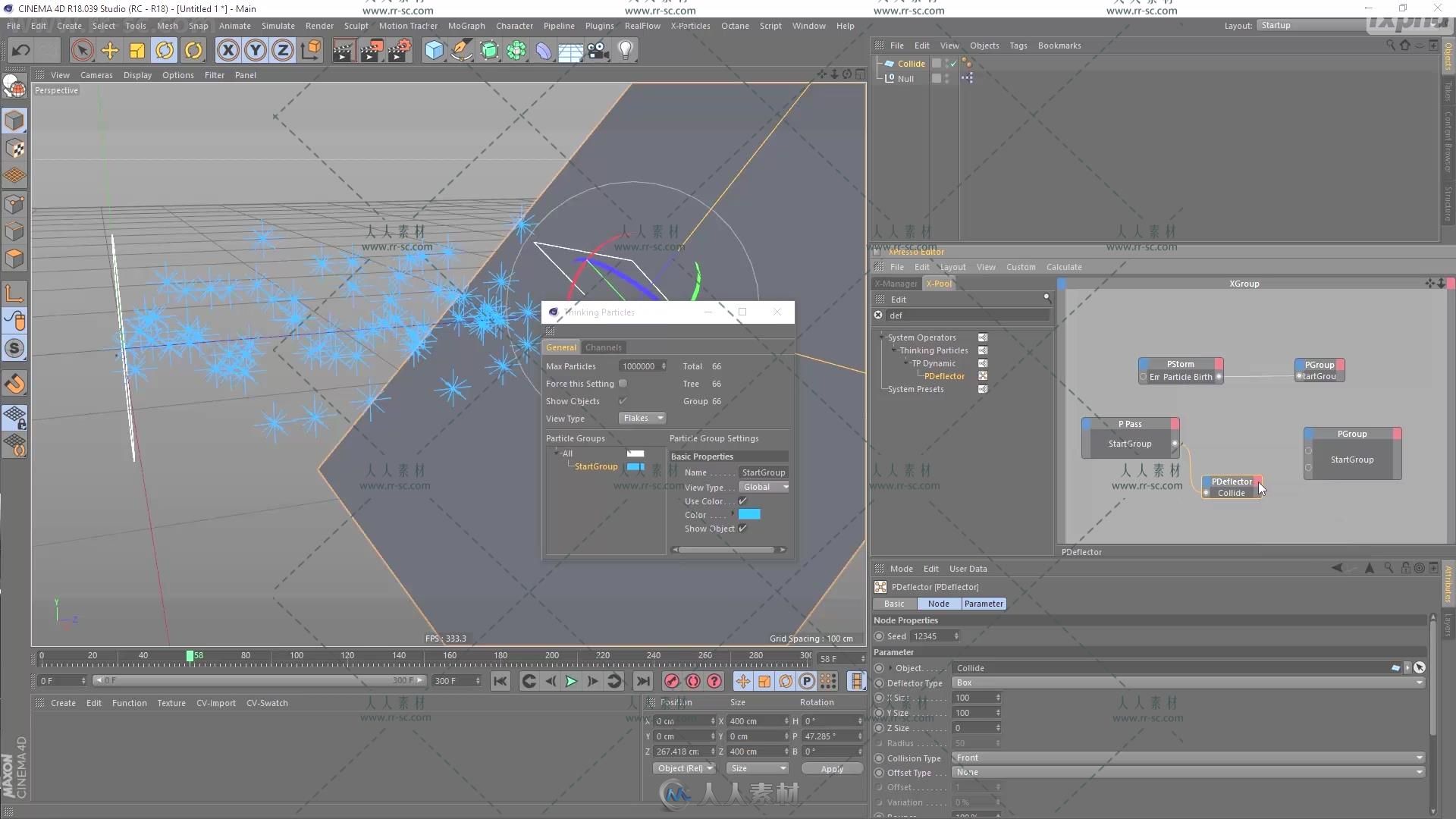The width and height of the screenshot is (1456, 819).
Task: Toggle Deflector Type animation circle
Action: click(x=879, y=683)
